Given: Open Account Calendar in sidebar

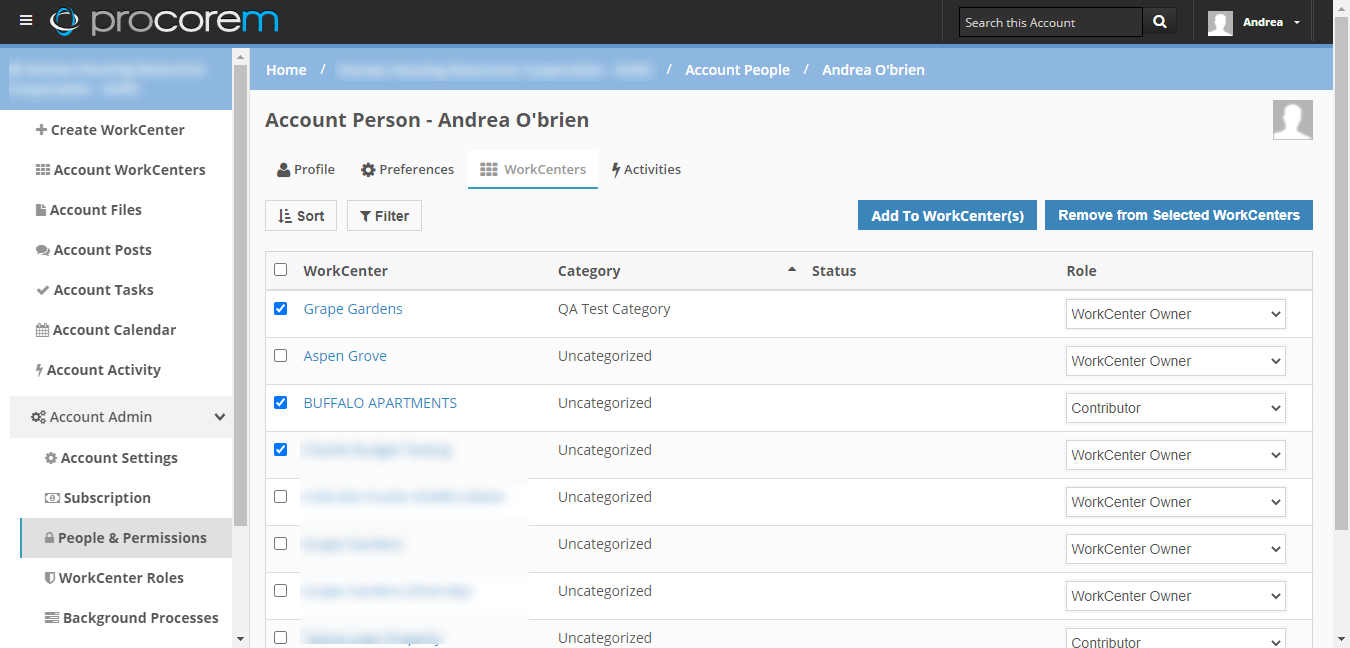Looking at the screenshot, I should [105, 330].
